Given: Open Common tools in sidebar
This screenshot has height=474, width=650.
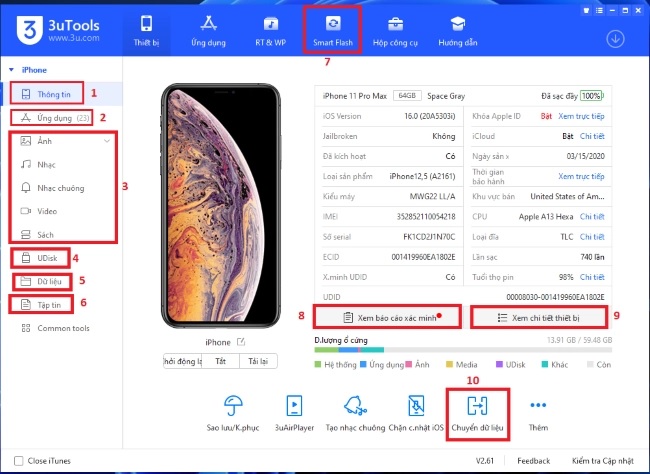Looking at the screenshot, I should 55,328.
